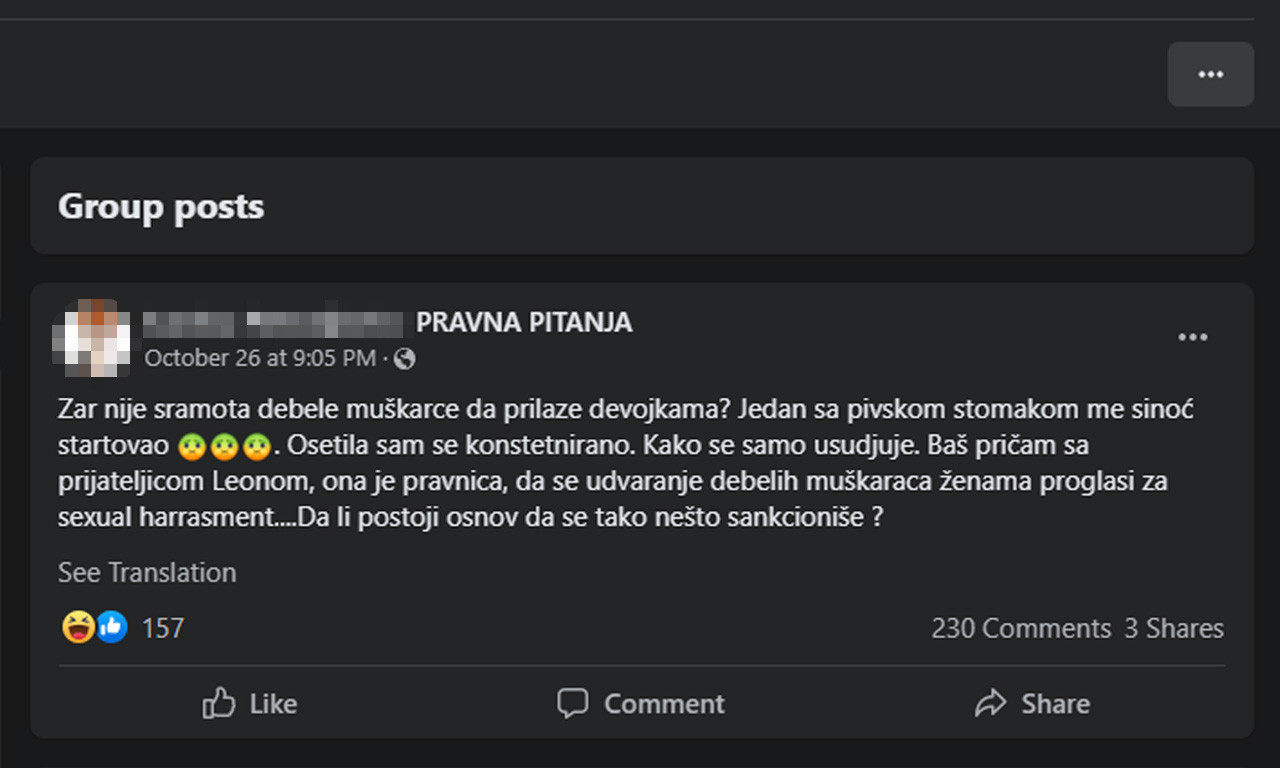The height and width of the screenshot is (768, 1280).
Task: Click the globe privacy icon beside timestamp
Action: (404, 358)
